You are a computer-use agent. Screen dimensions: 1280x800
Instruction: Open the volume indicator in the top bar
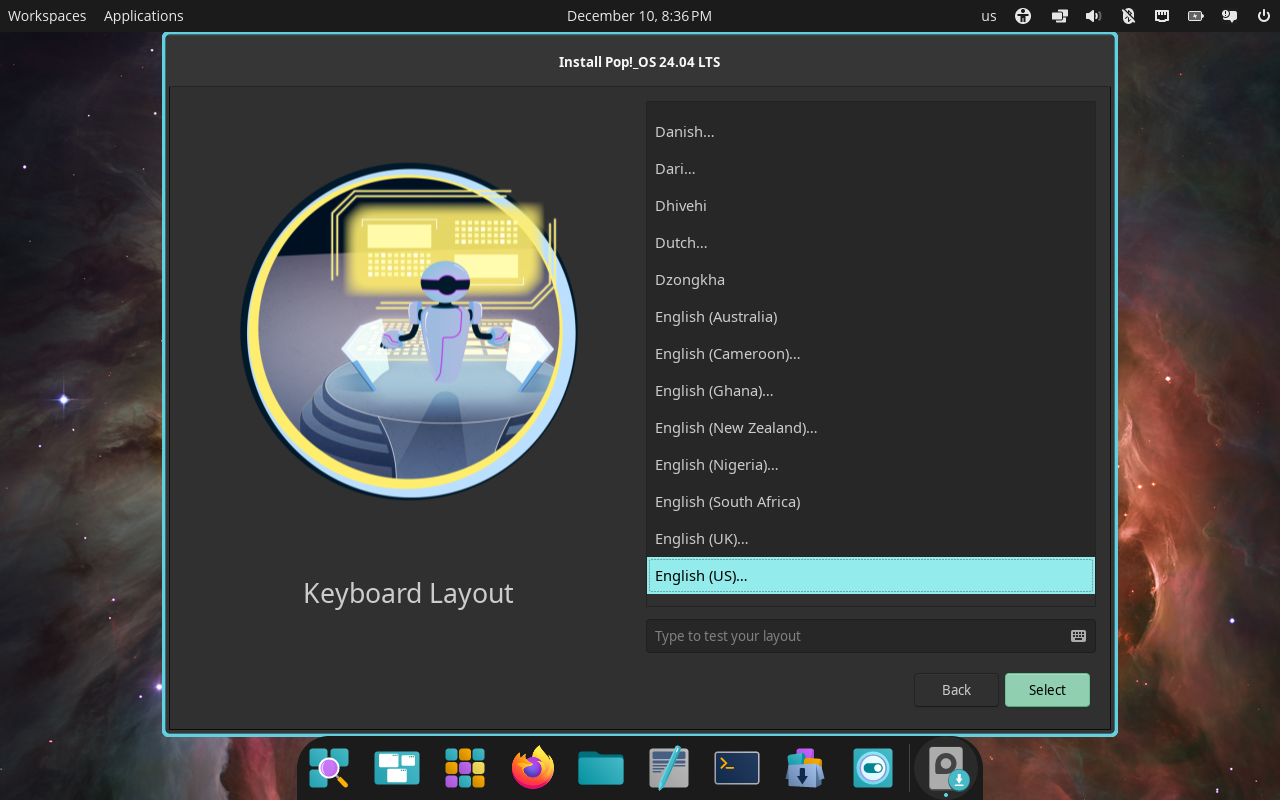tap(1093, 15)
